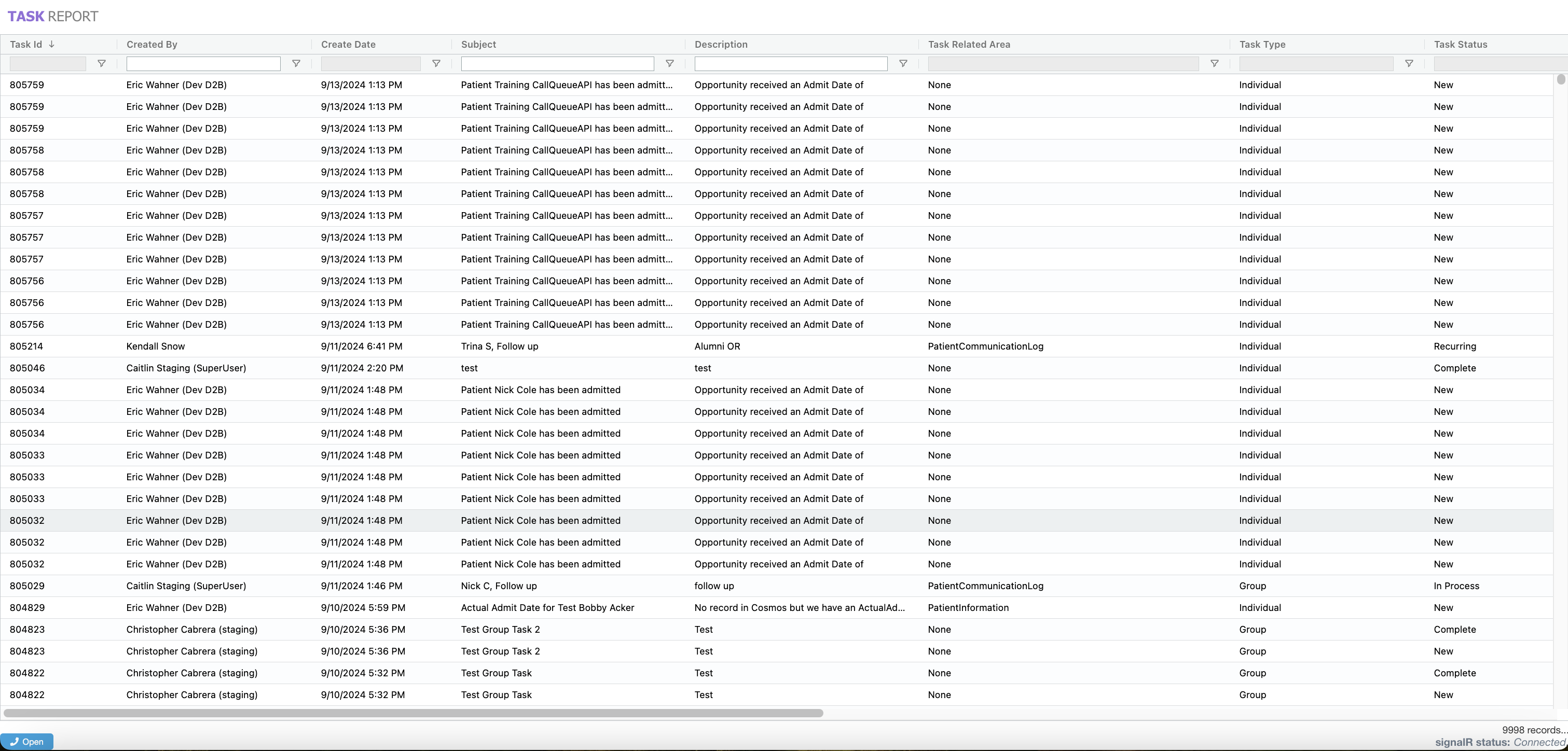Image resolution: width=1568 pixels, height=751 pixels.
Task: Type in the Created By filter field
Action: pos(203,63)
